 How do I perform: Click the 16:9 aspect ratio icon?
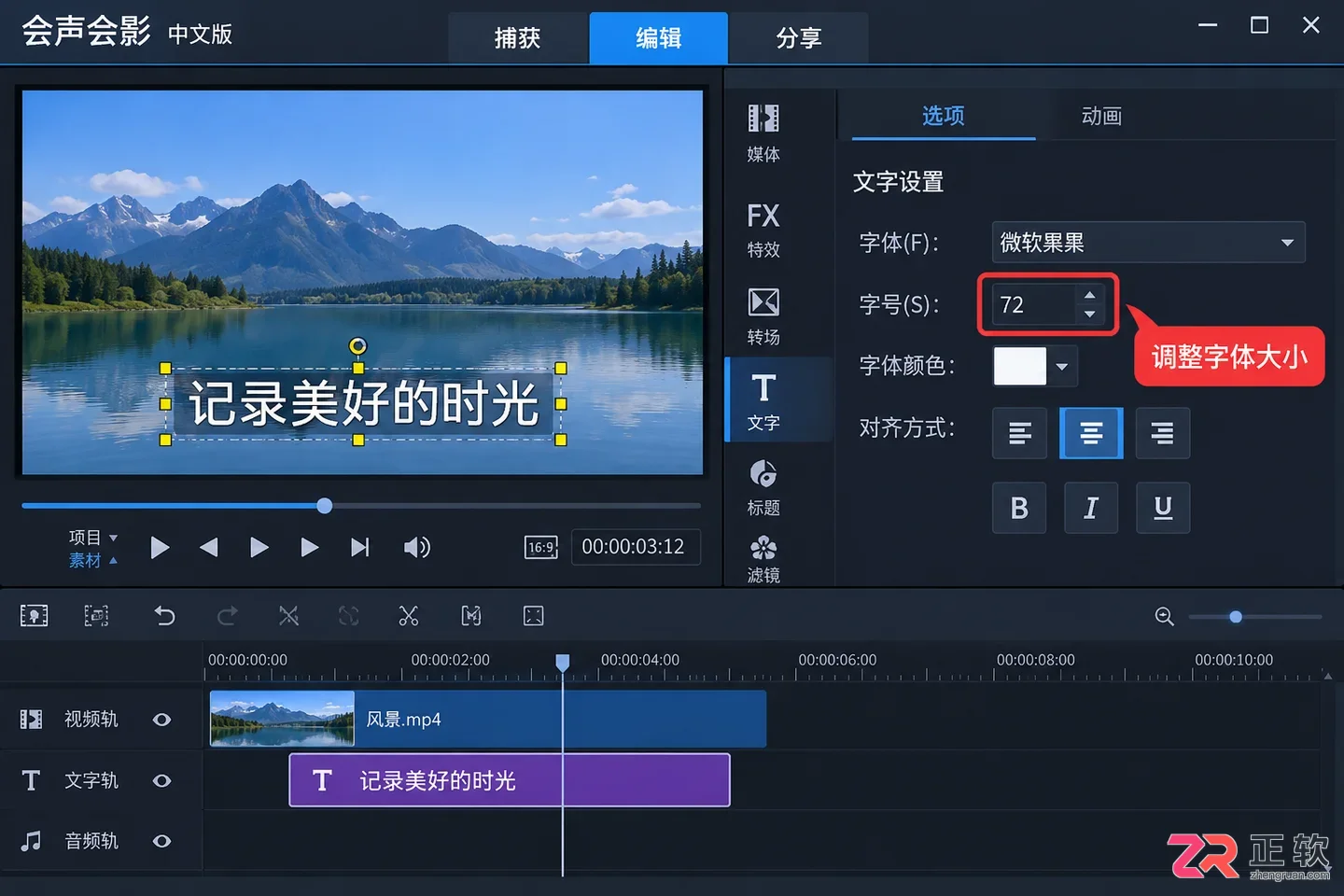point(541,548)
